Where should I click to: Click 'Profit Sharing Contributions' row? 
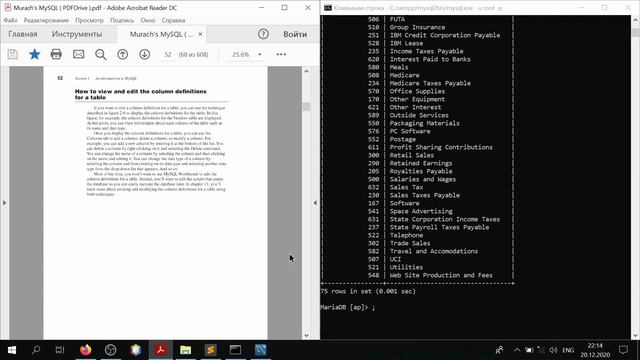click(x=441, y=147)
